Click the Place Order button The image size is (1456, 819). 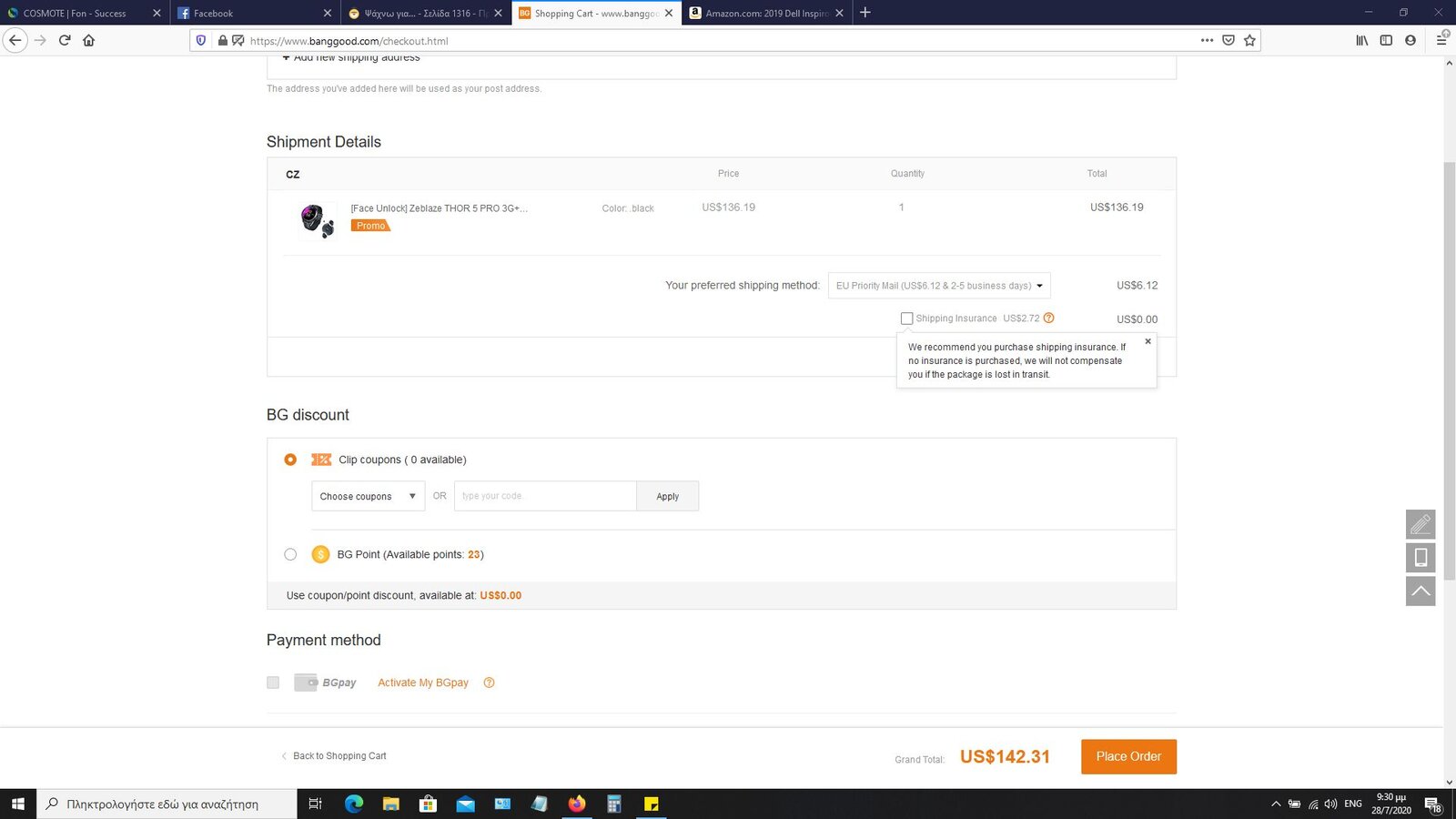tap(1128, 756)
